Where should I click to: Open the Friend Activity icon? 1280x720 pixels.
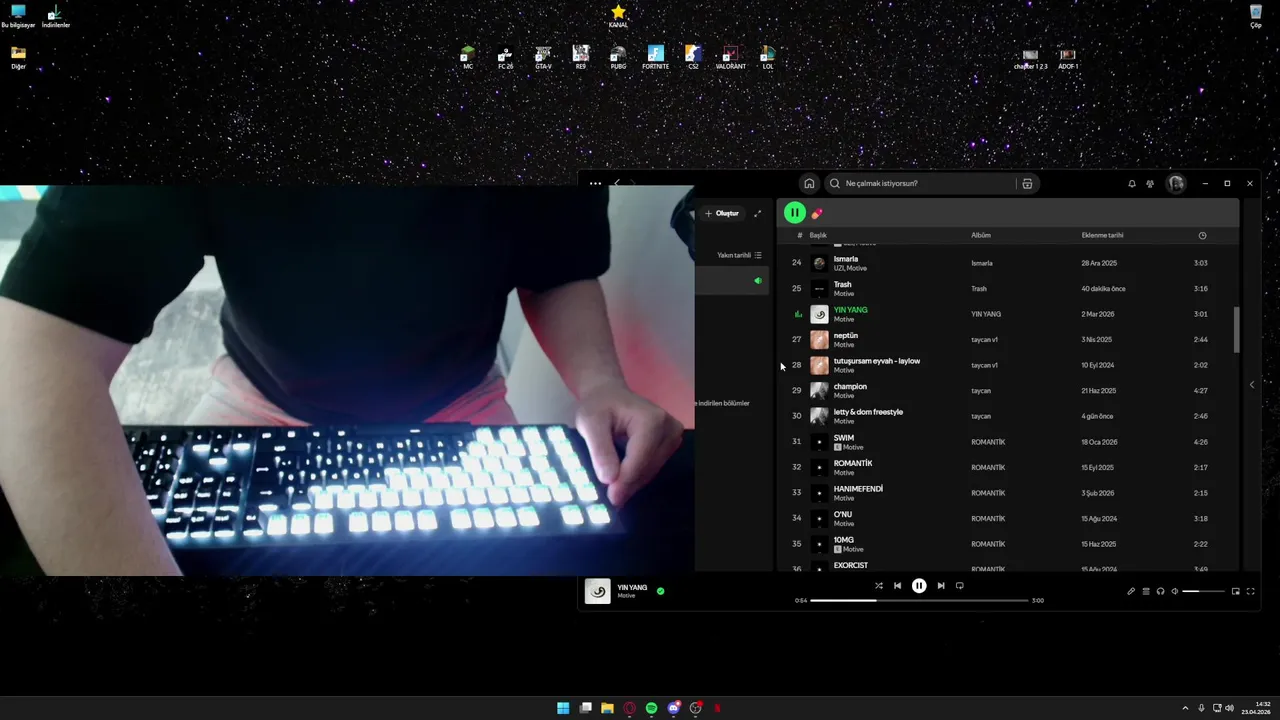[x=1150, y=184]
